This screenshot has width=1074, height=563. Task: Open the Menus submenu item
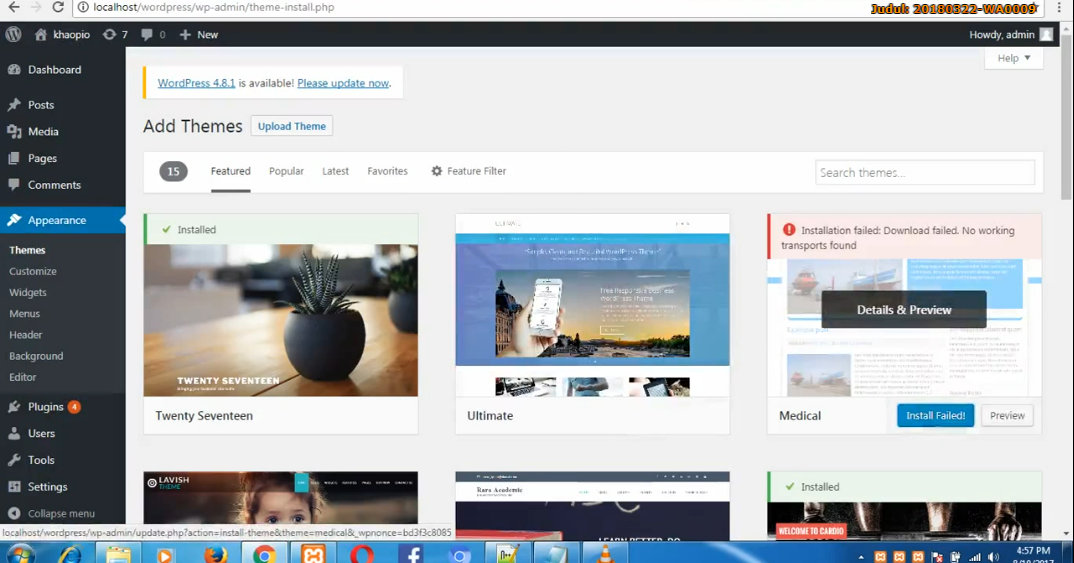[x=25, y=314]
